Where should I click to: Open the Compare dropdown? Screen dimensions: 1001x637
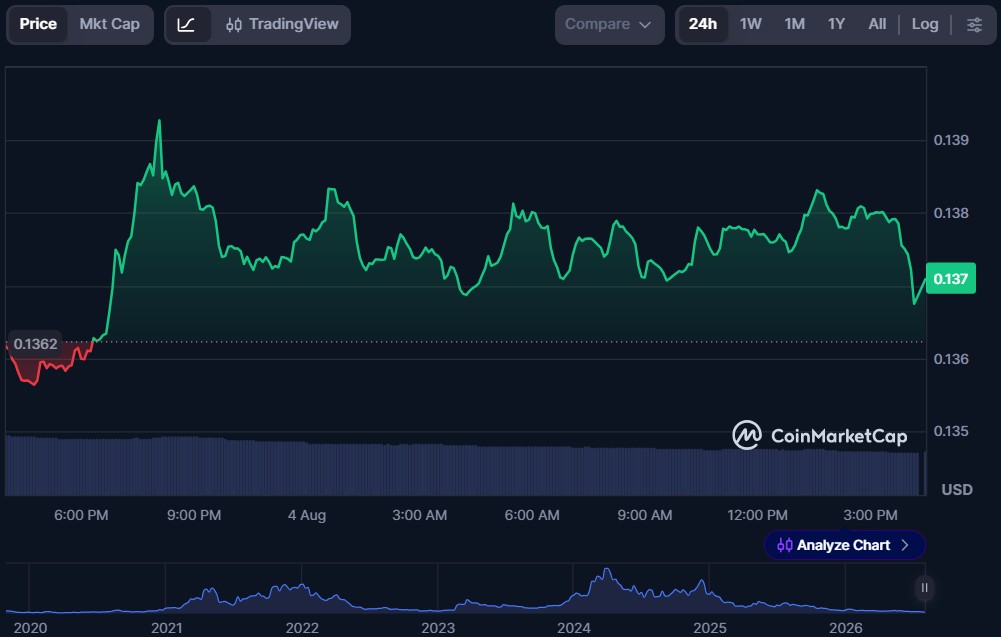[x=609, y=25]
